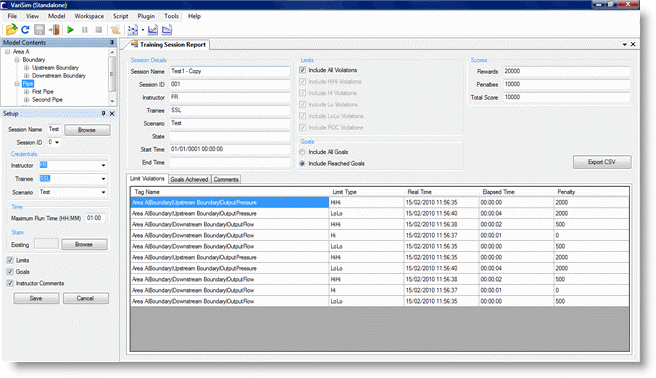Select the Training Session Report tab

tap(169, 44)
